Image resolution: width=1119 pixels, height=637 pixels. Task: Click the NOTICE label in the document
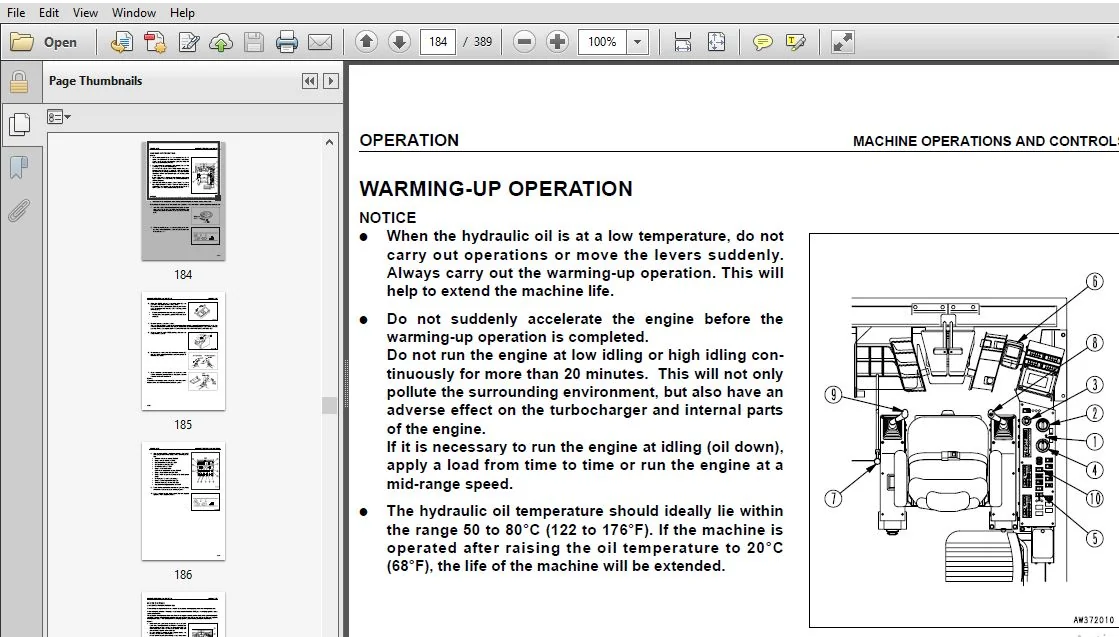tap(388, 218)
